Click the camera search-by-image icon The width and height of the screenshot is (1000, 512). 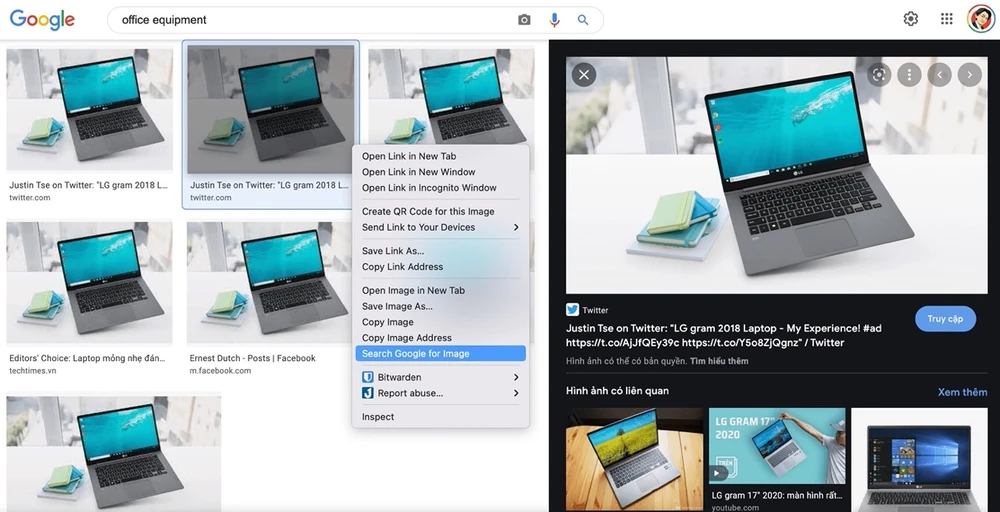pos(524,20)
